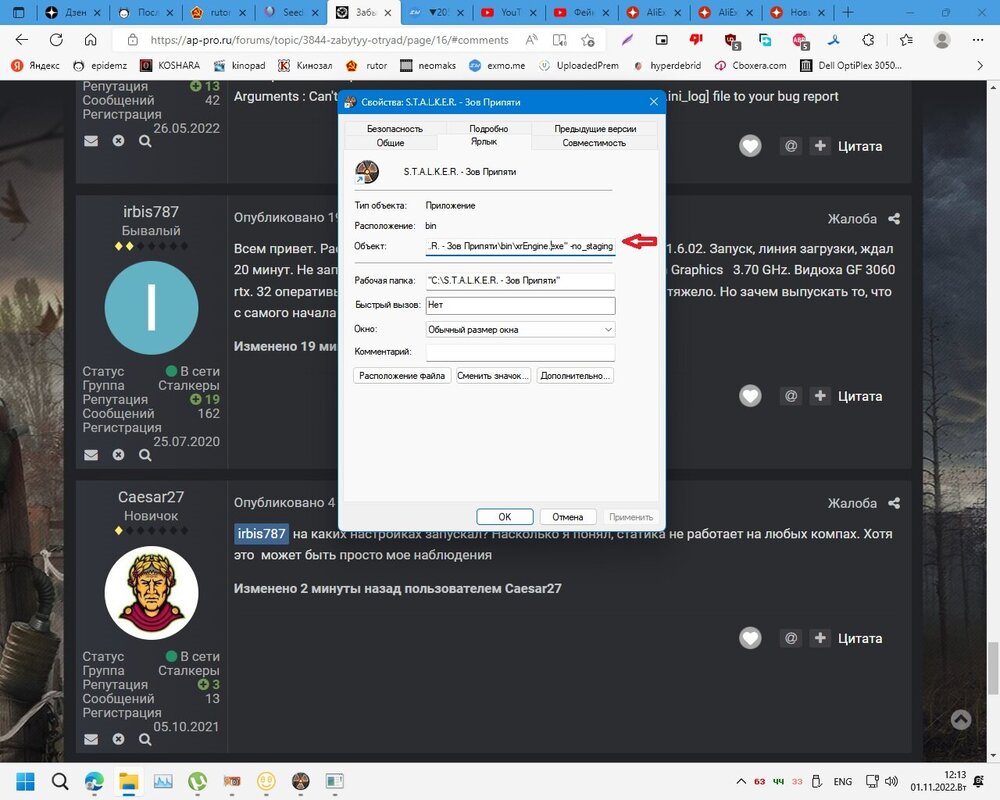Screen dimensions: 1000x800
Task: Report irbis787 post via Жалоба link
Action: pyautogui.click(x=852, y=219)
